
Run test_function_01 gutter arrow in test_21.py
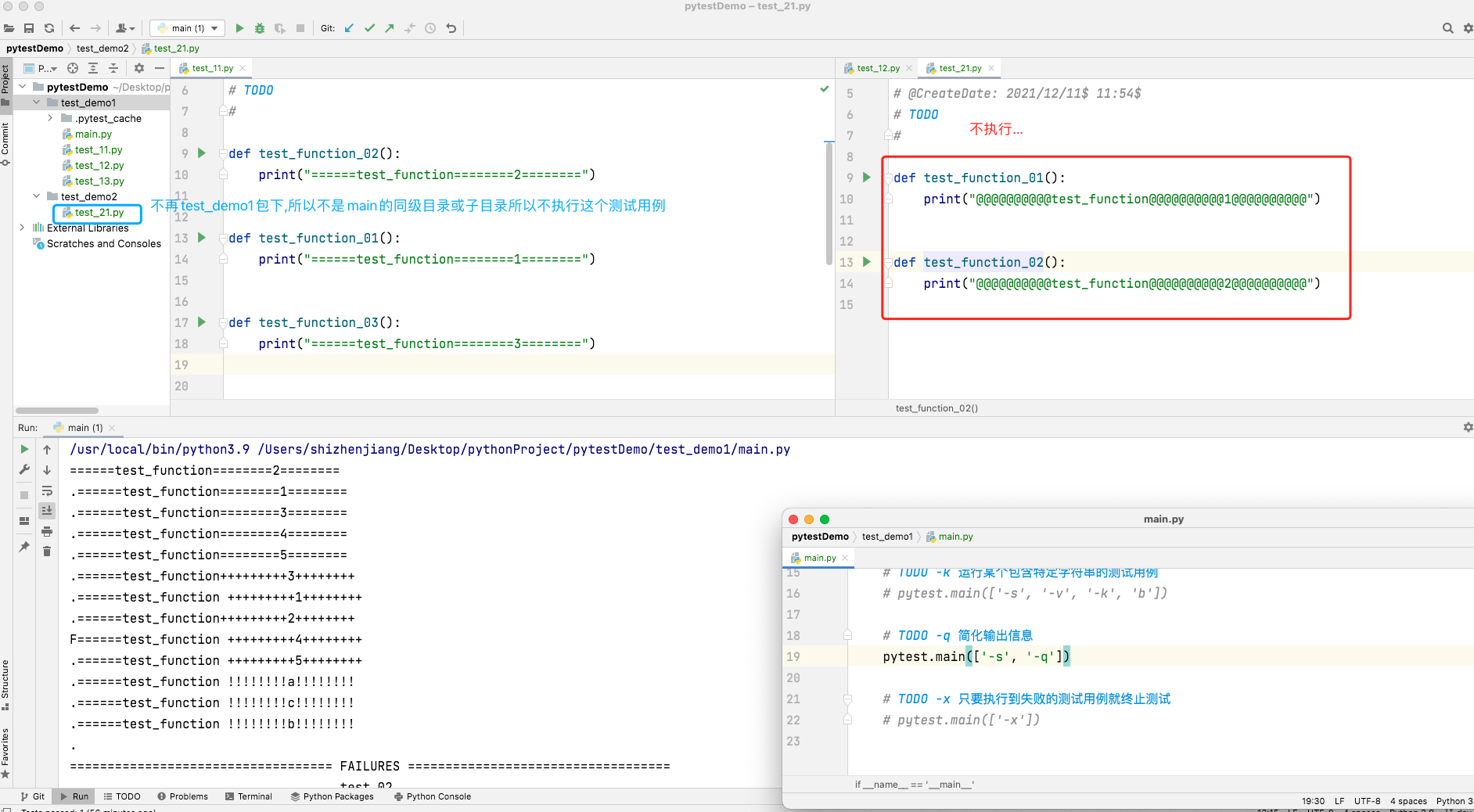coord(867,178)
